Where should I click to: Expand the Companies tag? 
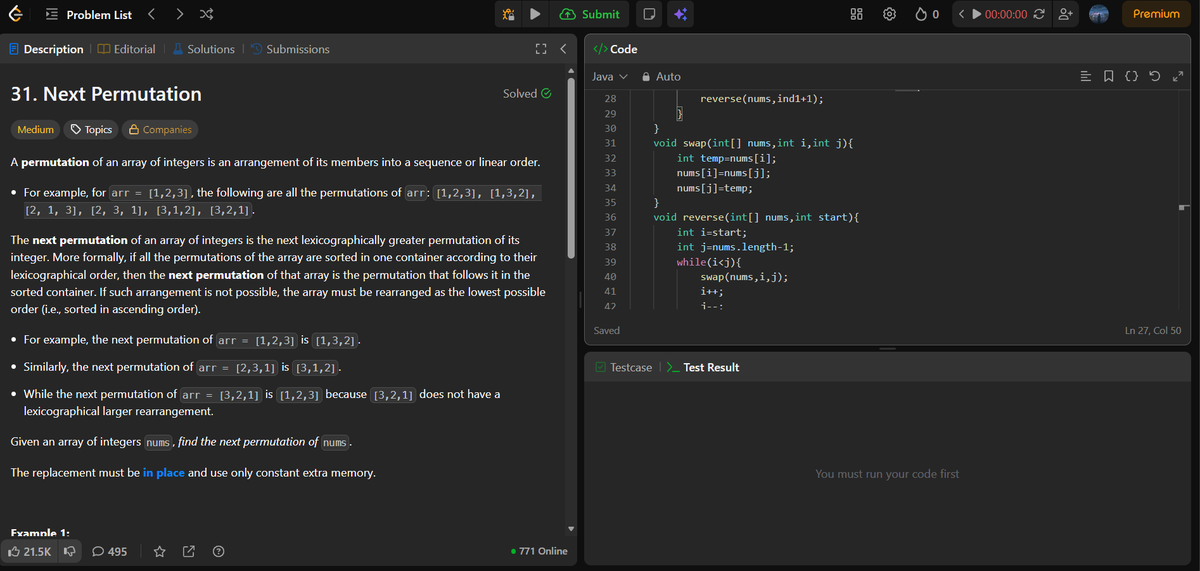click(x=159, y=130)
